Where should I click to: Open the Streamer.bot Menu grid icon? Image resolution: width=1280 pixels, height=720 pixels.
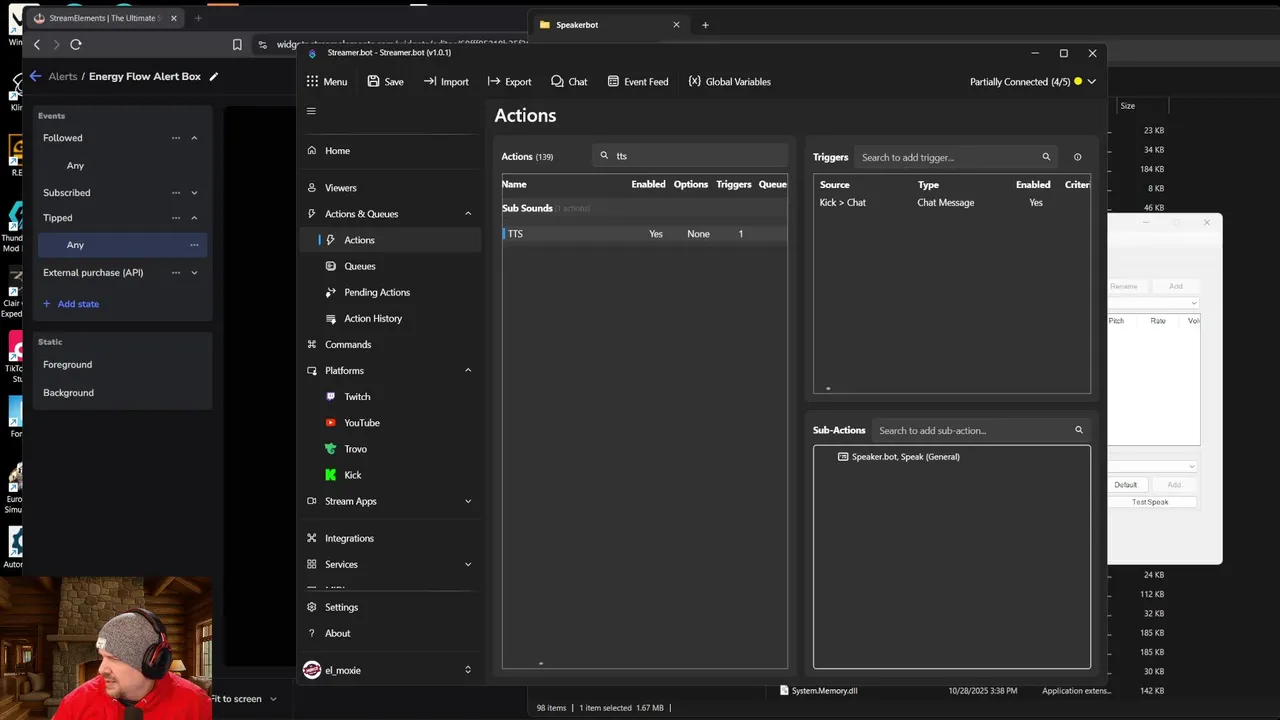pyautogui.click(x=312, y=82)
